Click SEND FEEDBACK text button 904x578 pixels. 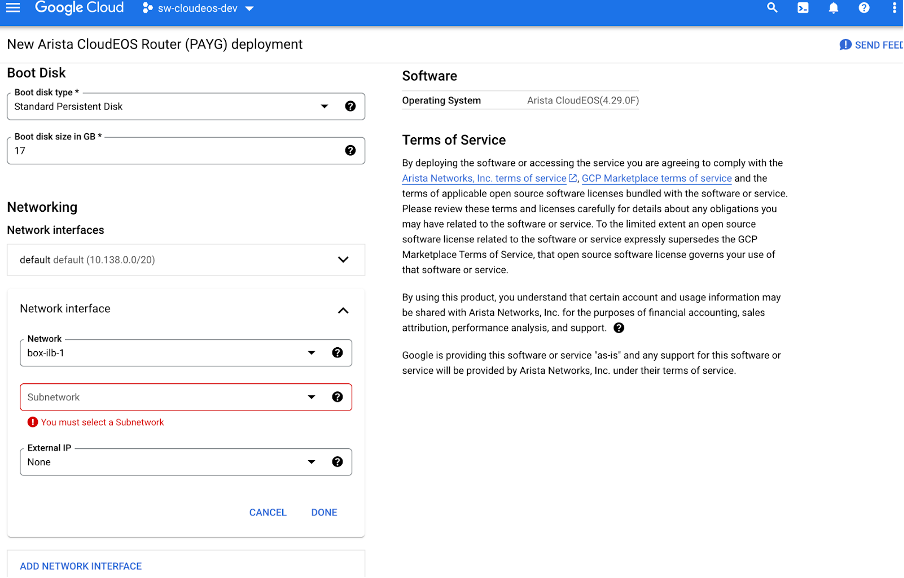click(879, 45)
